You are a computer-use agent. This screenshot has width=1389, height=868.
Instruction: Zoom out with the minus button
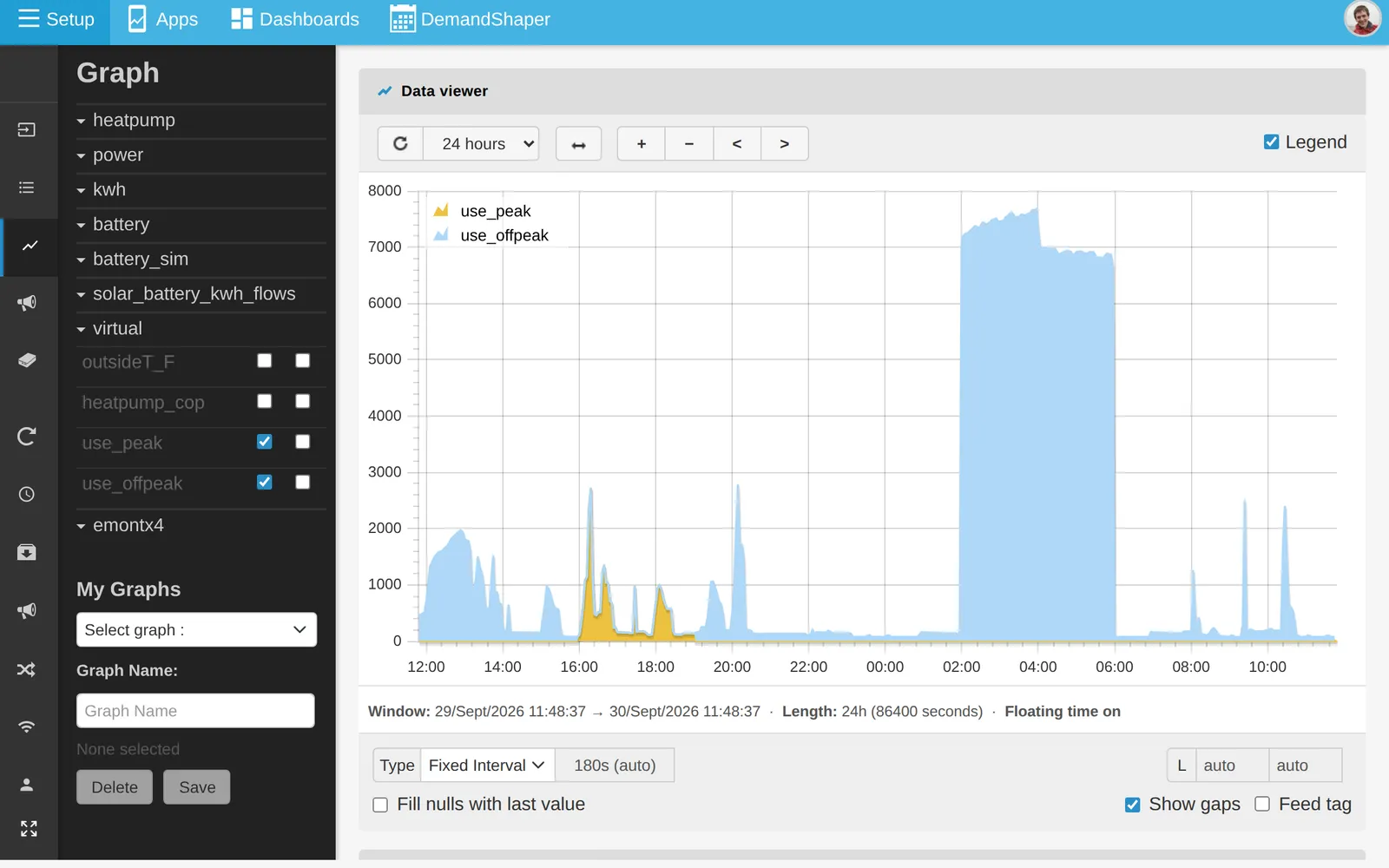pyautogui.click(x=689, y=144)
